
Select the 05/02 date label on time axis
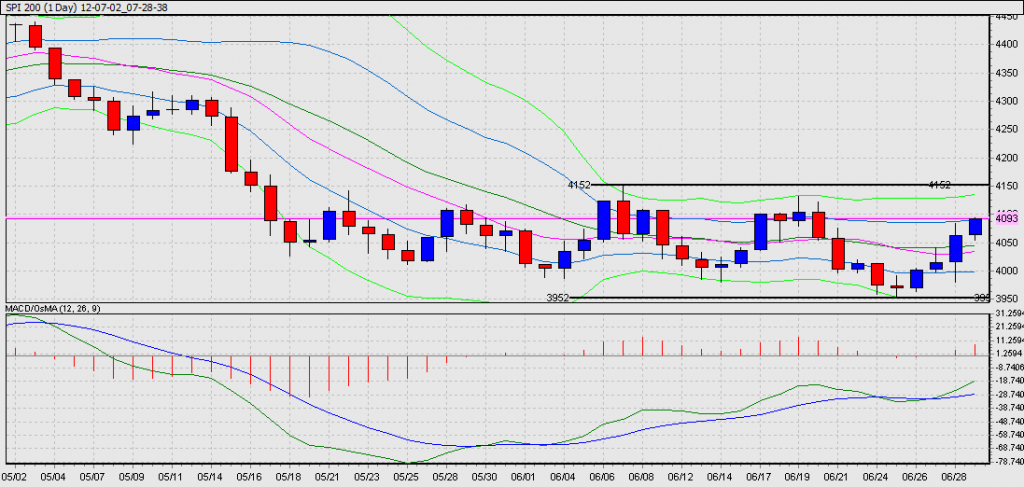click(14, 478)
